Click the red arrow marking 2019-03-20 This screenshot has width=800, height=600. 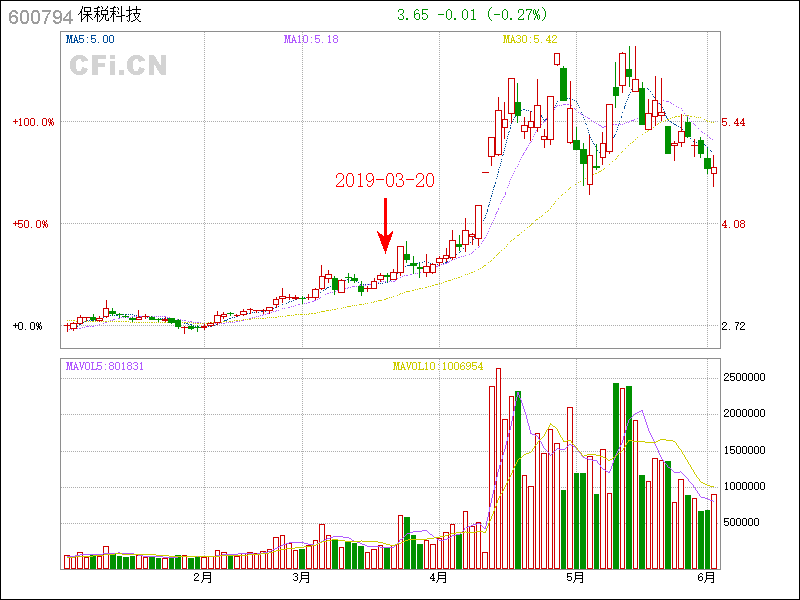point(385,225)
